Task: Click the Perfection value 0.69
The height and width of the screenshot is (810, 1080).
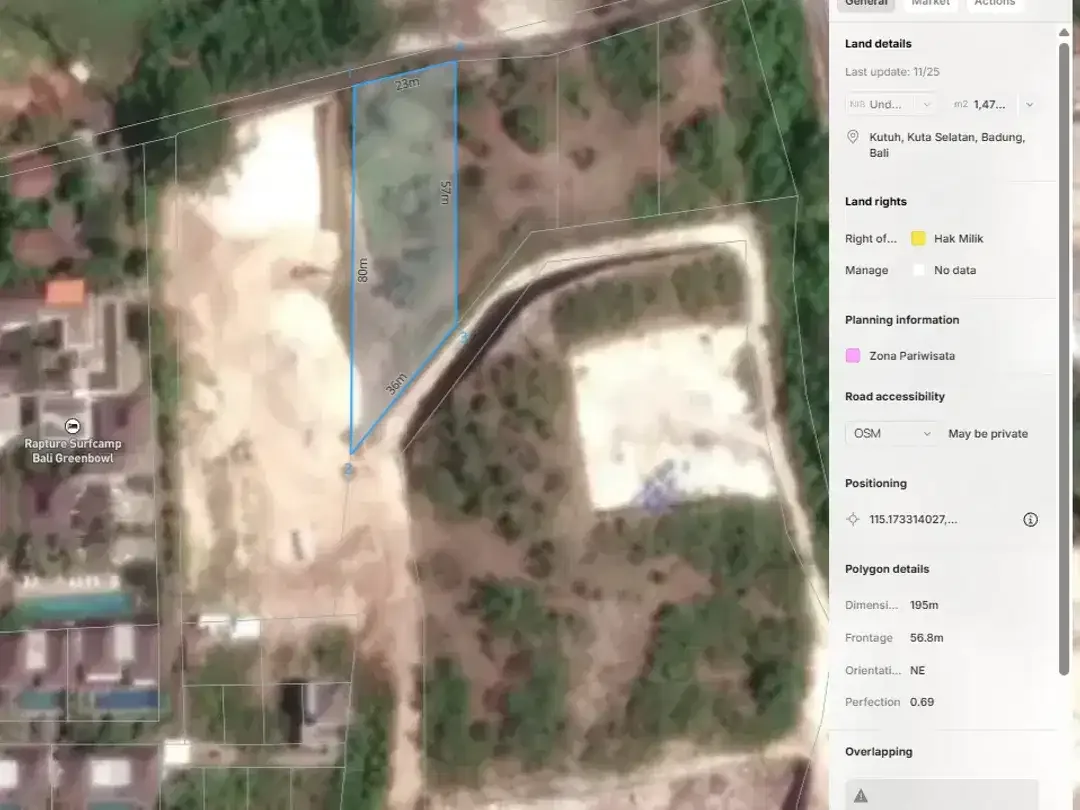Action: (922, 702)
